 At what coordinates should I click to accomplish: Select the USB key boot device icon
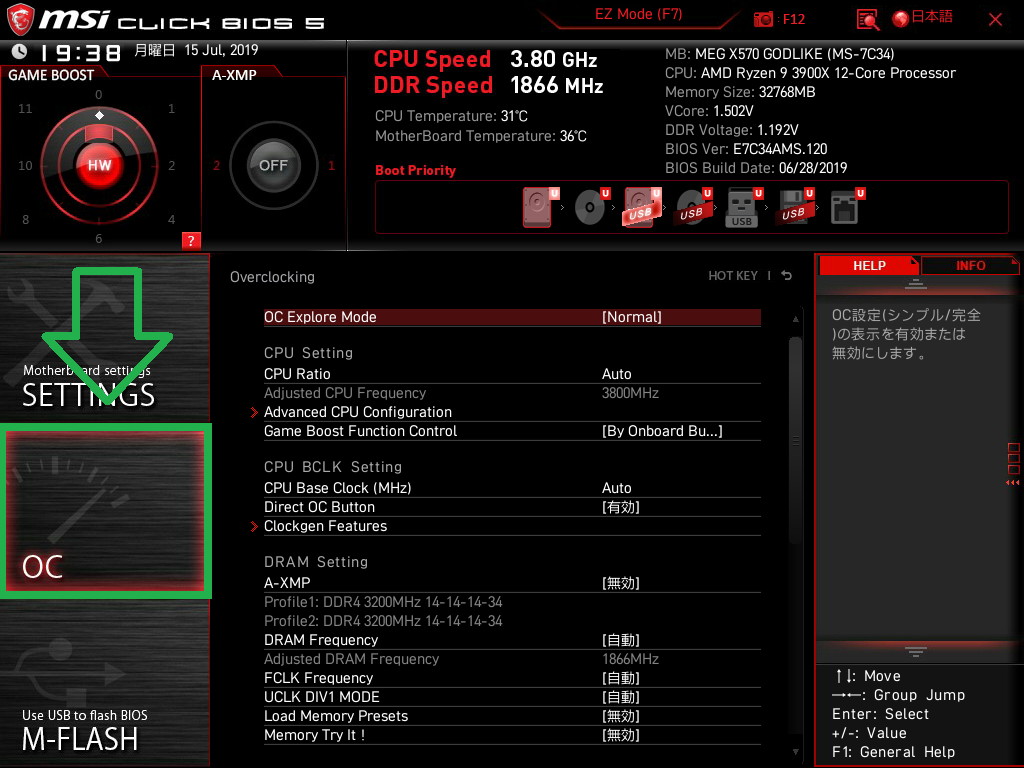743,208
